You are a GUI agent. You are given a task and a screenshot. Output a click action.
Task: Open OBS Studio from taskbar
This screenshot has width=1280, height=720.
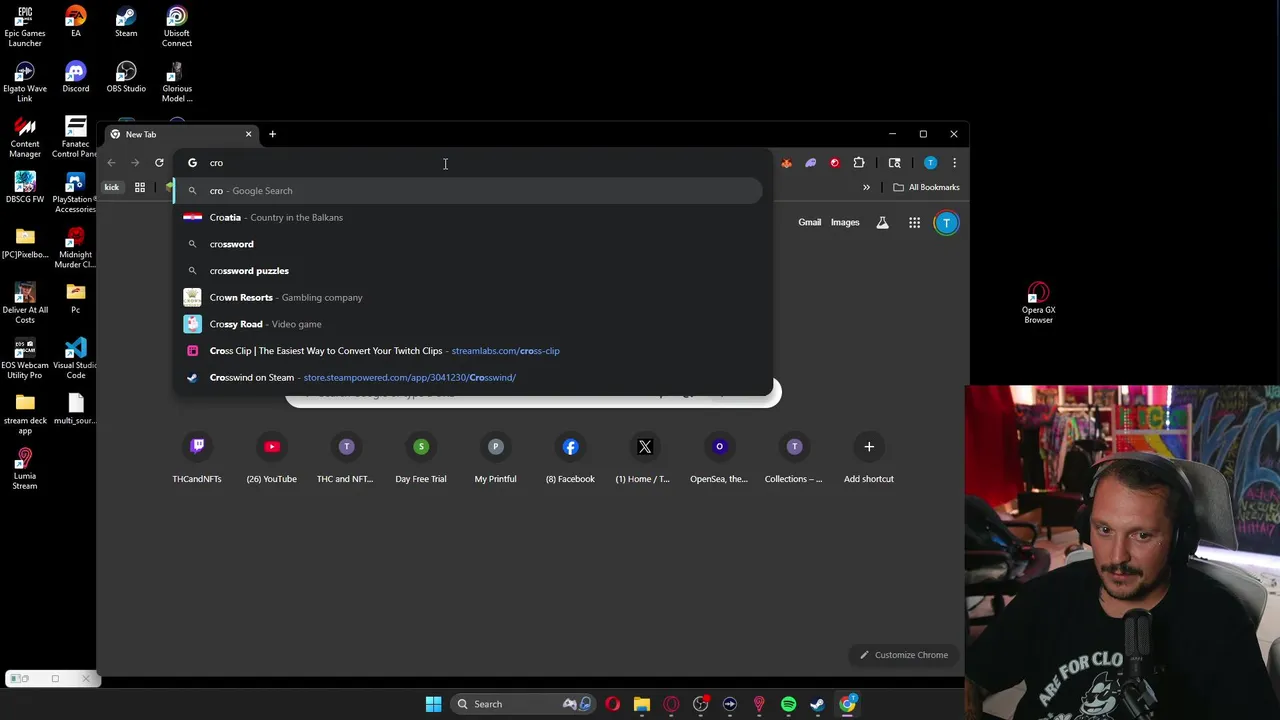700,704
